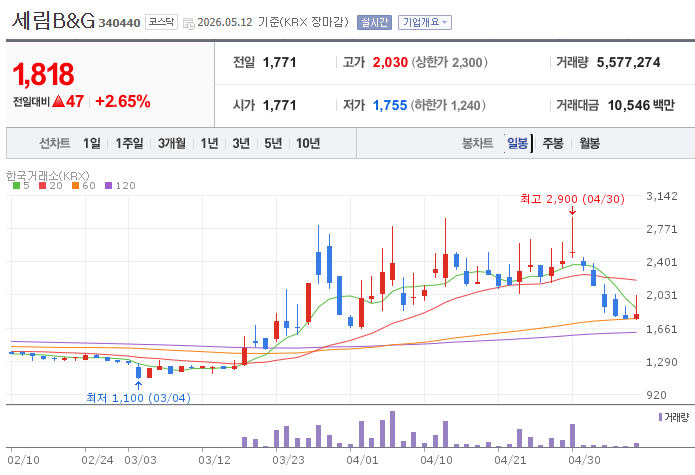Click the red 20-day moving average swatch
Screen dimensions: 695x475
[43, 186]
